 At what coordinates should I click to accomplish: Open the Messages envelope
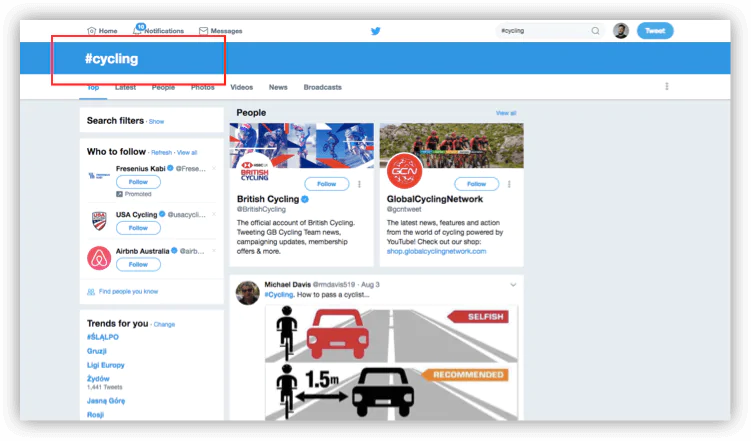click(204, 31)
